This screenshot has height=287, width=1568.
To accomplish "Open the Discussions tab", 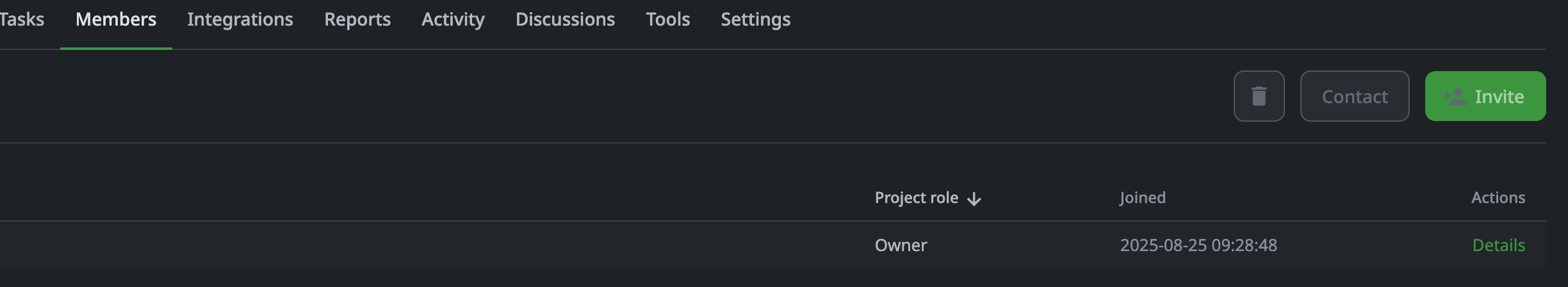I will point(565,20).
